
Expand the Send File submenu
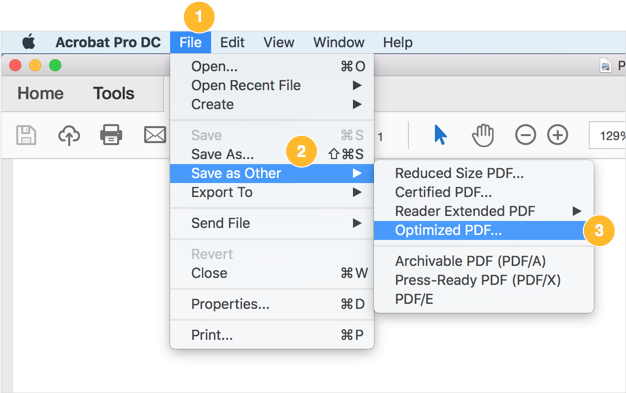(272, 223)
